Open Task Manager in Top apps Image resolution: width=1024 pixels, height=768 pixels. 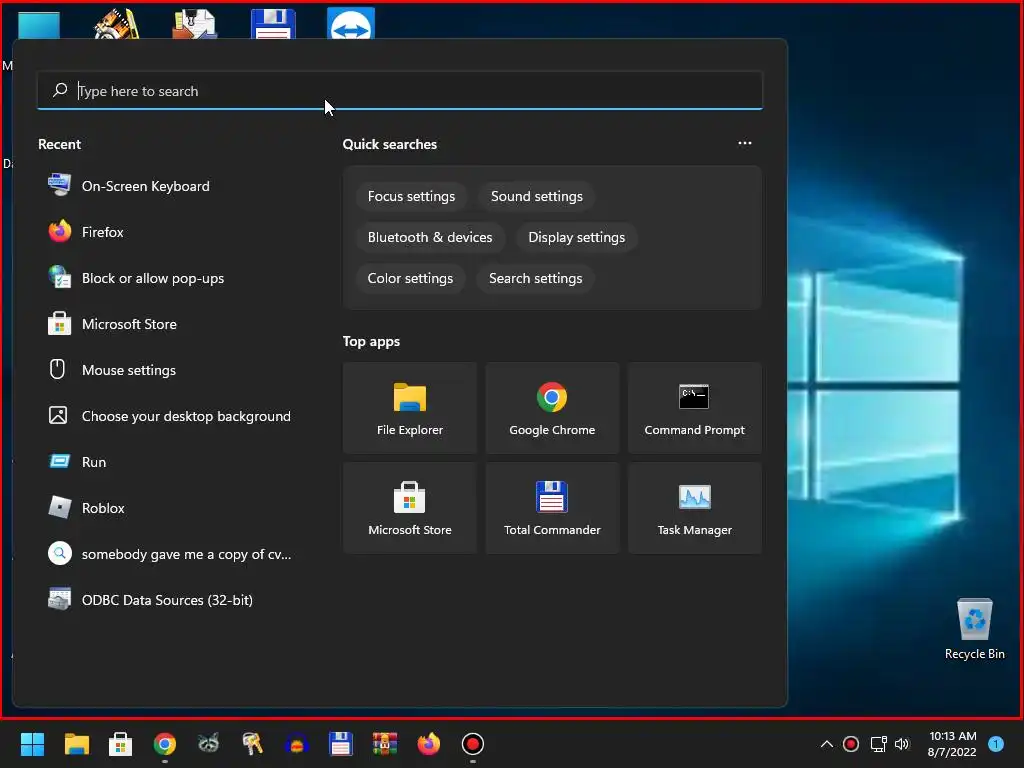[x=694, y=508]
